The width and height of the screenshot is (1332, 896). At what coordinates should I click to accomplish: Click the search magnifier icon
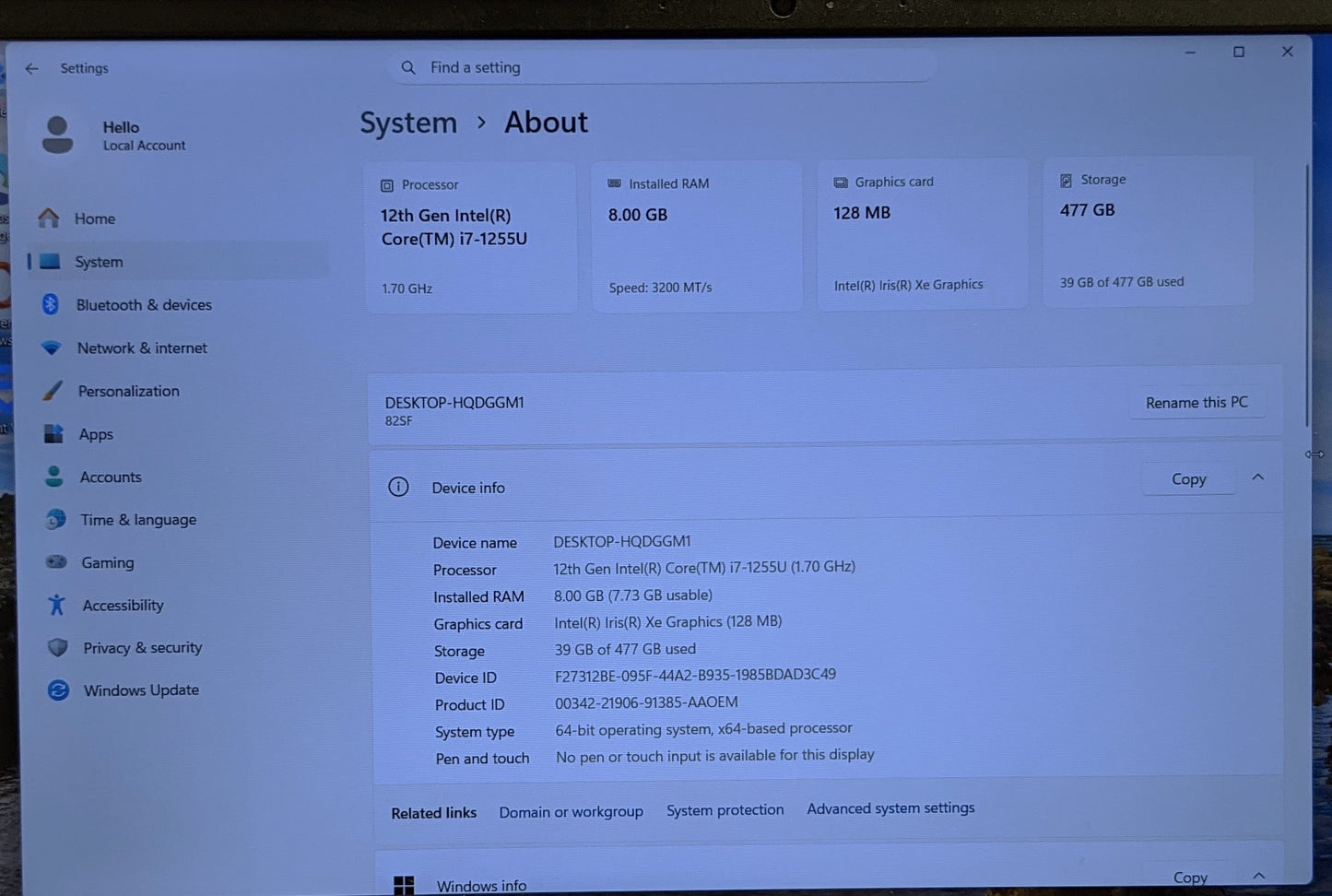(x=408, y=67)
